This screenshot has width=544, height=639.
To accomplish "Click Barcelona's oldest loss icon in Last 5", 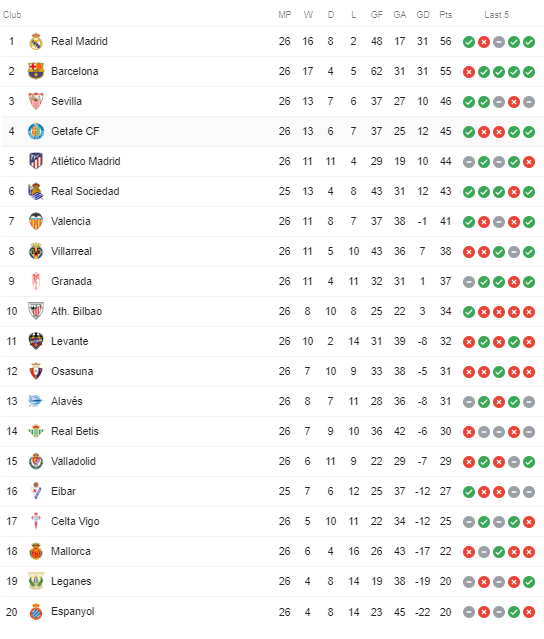I will tap(469, 72).
